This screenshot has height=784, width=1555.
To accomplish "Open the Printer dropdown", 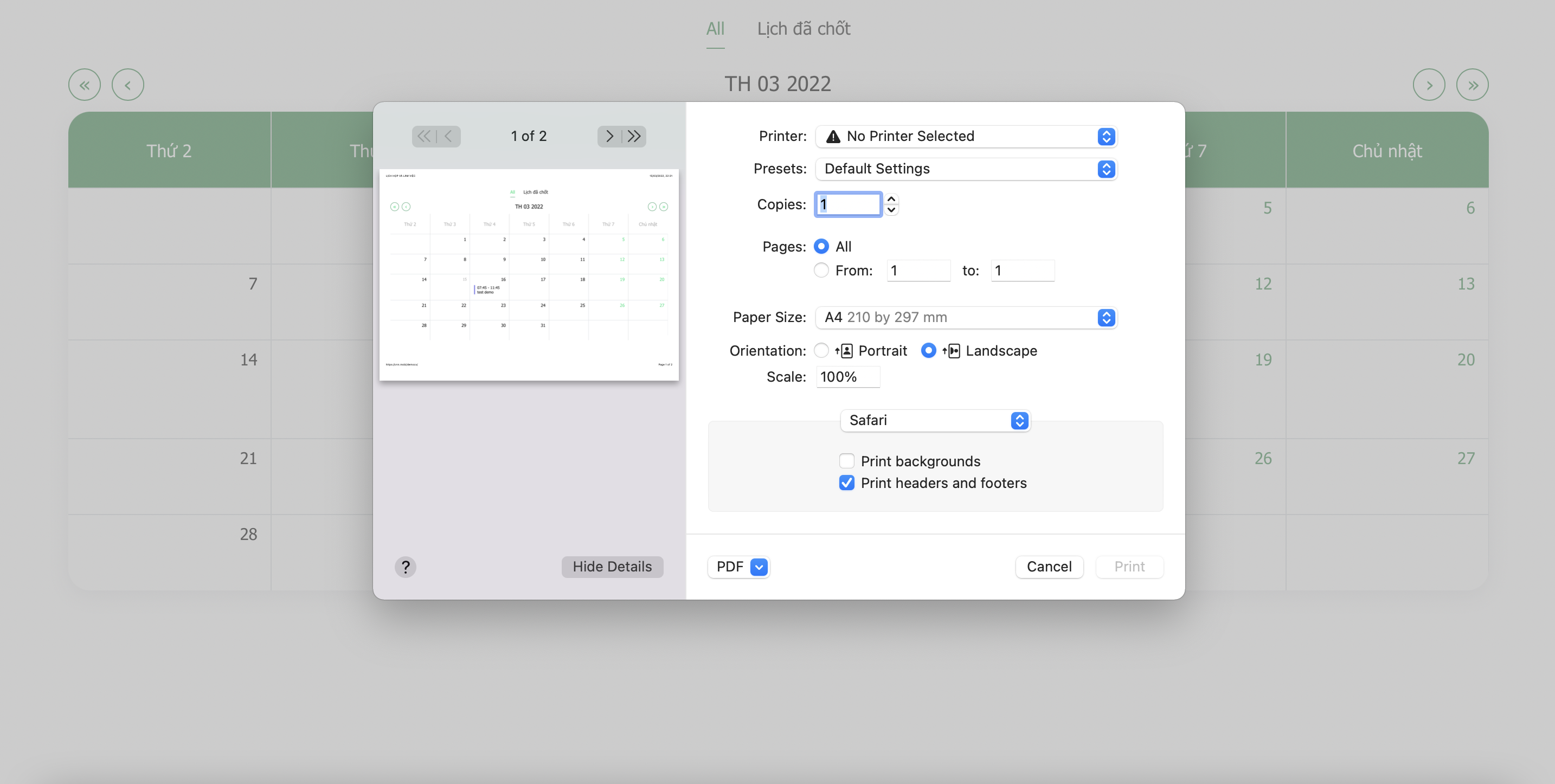I will coord(966,137).
